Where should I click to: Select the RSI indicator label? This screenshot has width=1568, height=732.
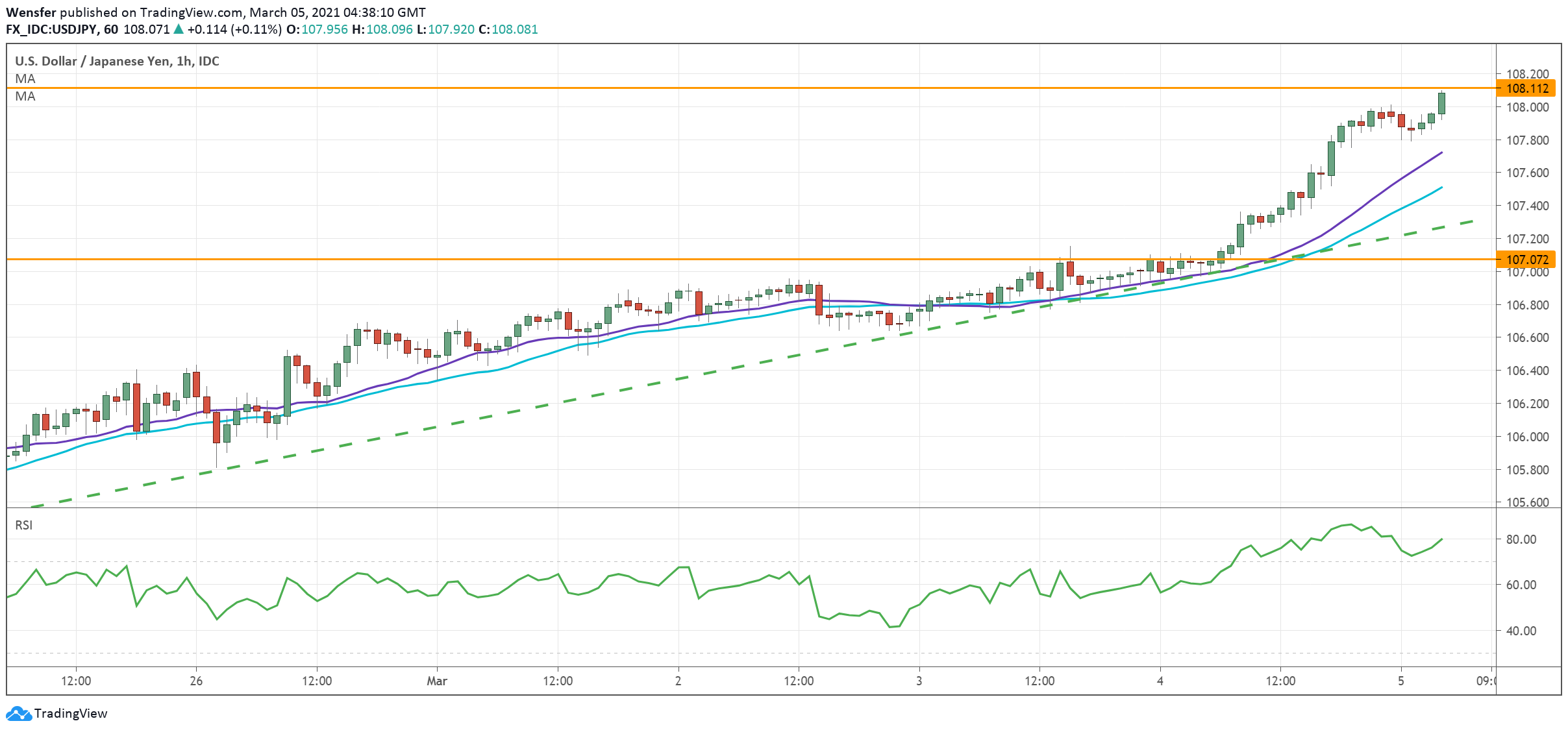pyautogui.click(x=24, y=525)
